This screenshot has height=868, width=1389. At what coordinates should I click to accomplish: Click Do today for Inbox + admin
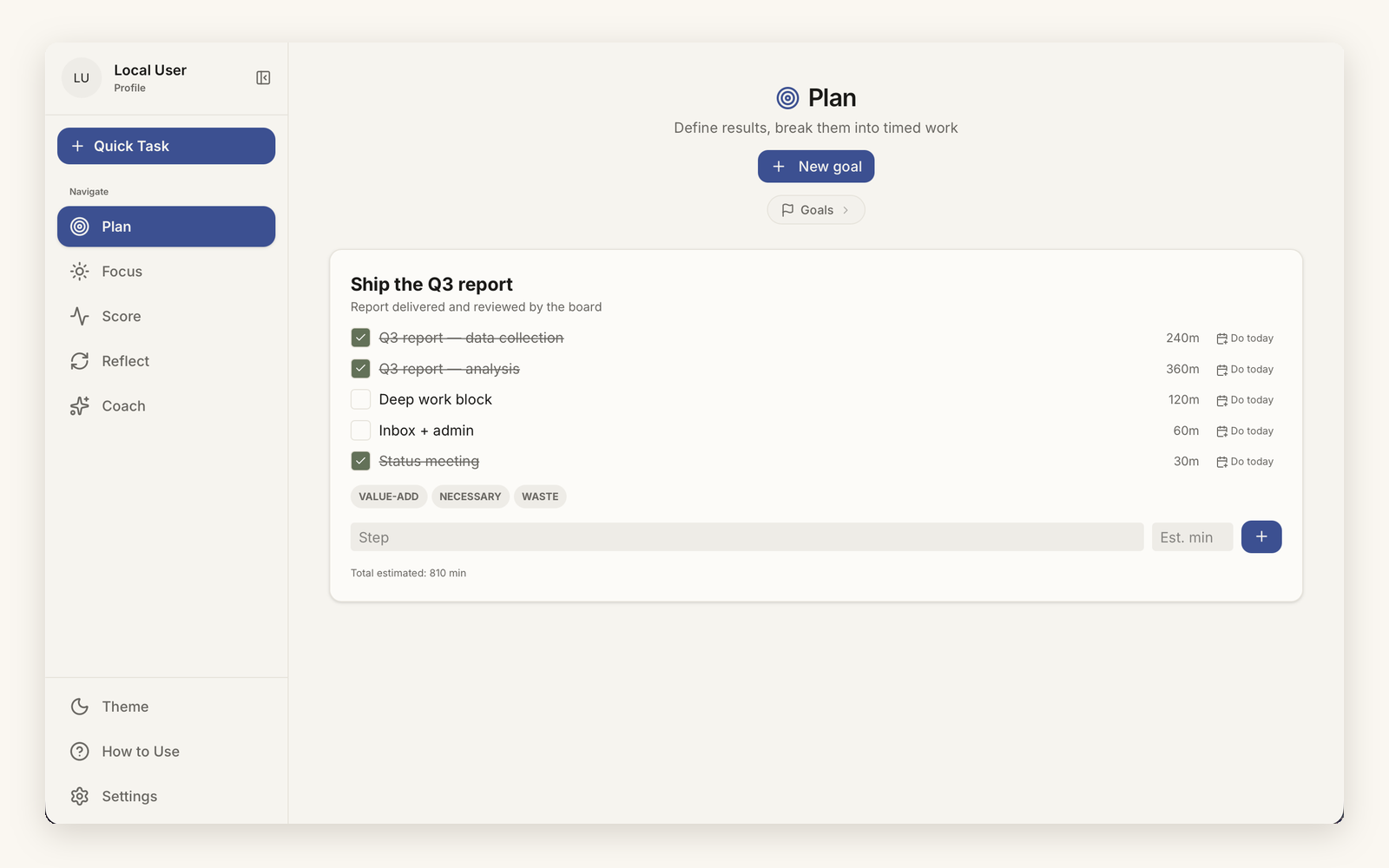tap(1245, 431)
